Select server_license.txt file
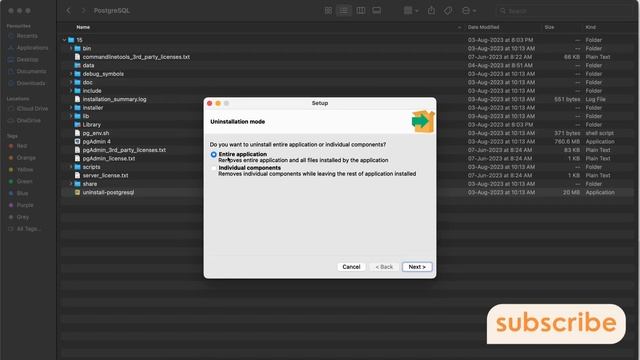 click(105, 175)
